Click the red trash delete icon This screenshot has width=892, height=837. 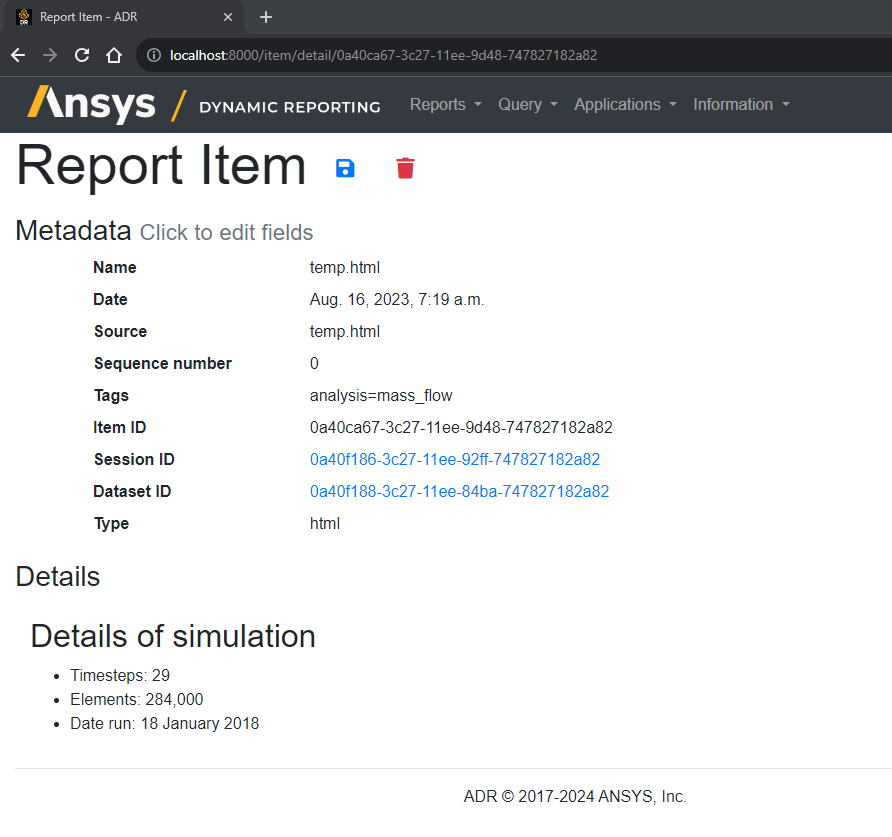pyautogui.click(x=405, y=168)
